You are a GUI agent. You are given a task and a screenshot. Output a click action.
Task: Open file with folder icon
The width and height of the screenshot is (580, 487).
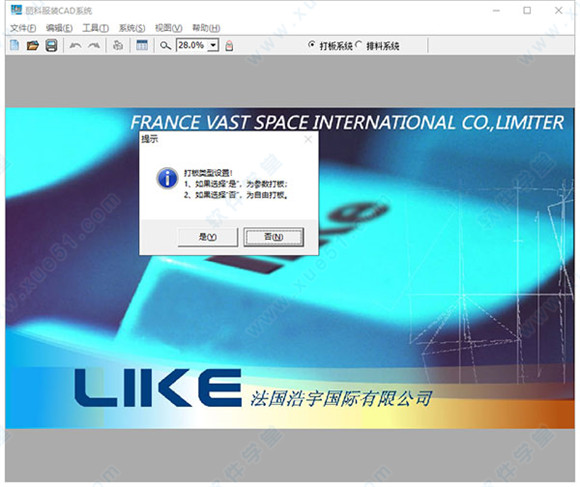33,45
